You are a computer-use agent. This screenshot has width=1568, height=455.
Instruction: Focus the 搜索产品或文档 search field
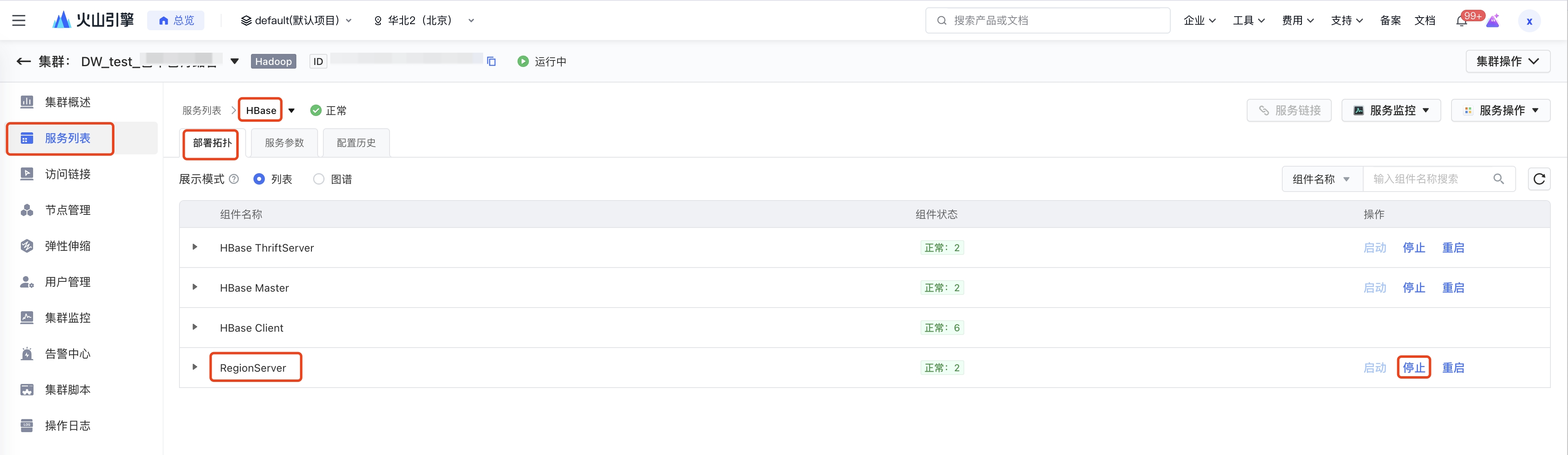(x=1047, y=21)
